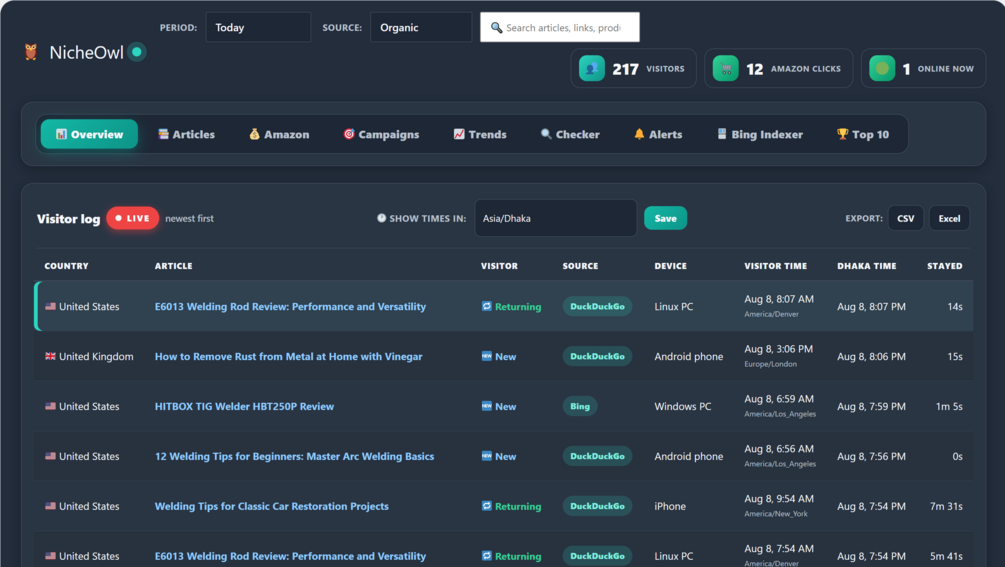The image size is (1005, 567).
Task: Click the 'iPhone' device cell
Action: pos(670,506)
